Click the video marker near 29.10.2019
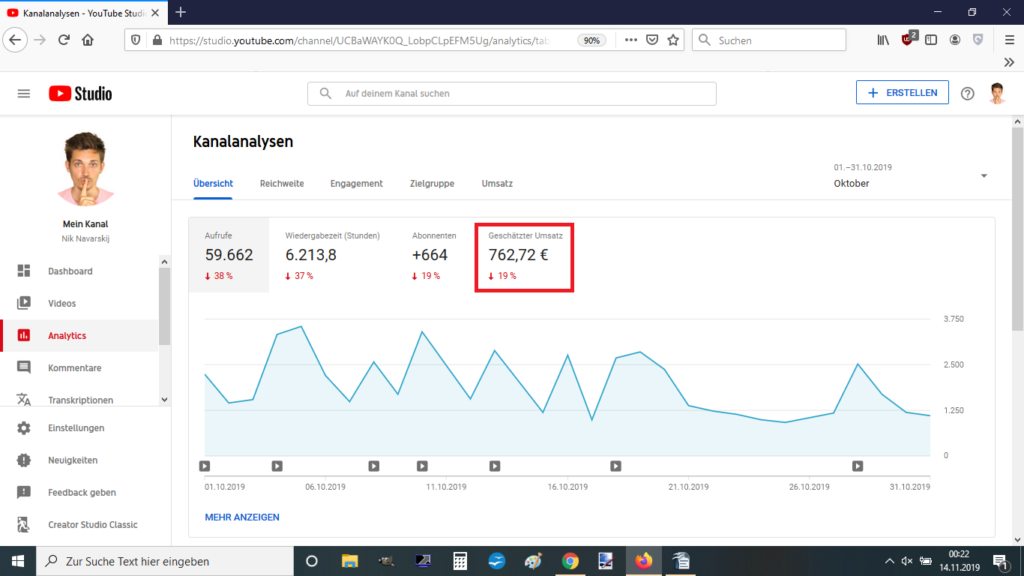 pos(857,466)
